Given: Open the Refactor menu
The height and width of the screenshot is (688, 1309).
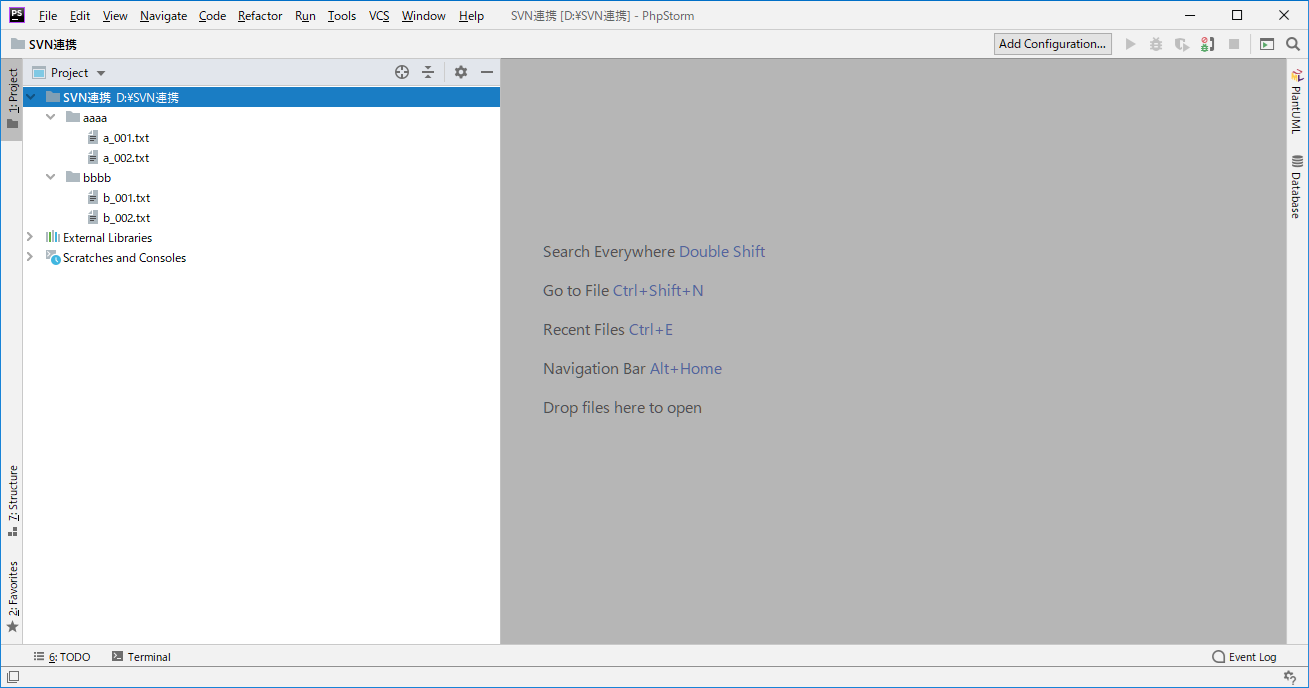Looking at the screenshot, I should [x=260, y=16].
